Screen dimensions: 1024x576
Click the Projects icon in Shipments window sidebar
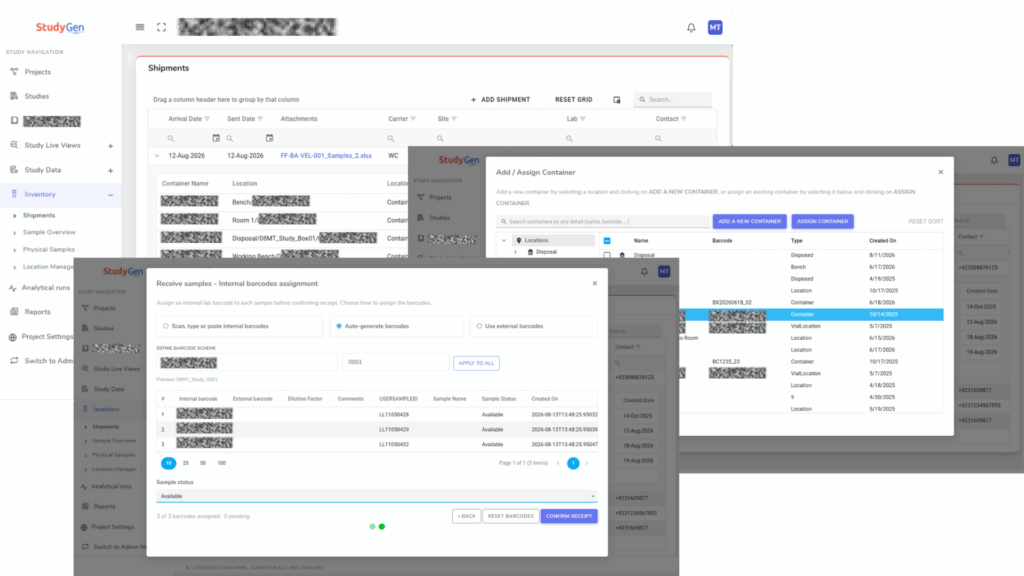coord(14,72)
